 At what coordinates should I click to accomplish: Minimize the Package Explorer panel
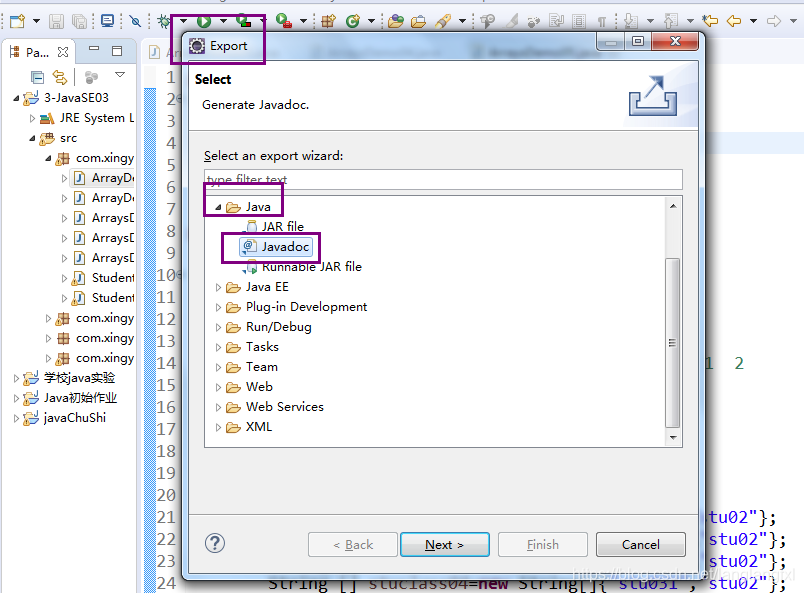94,49
